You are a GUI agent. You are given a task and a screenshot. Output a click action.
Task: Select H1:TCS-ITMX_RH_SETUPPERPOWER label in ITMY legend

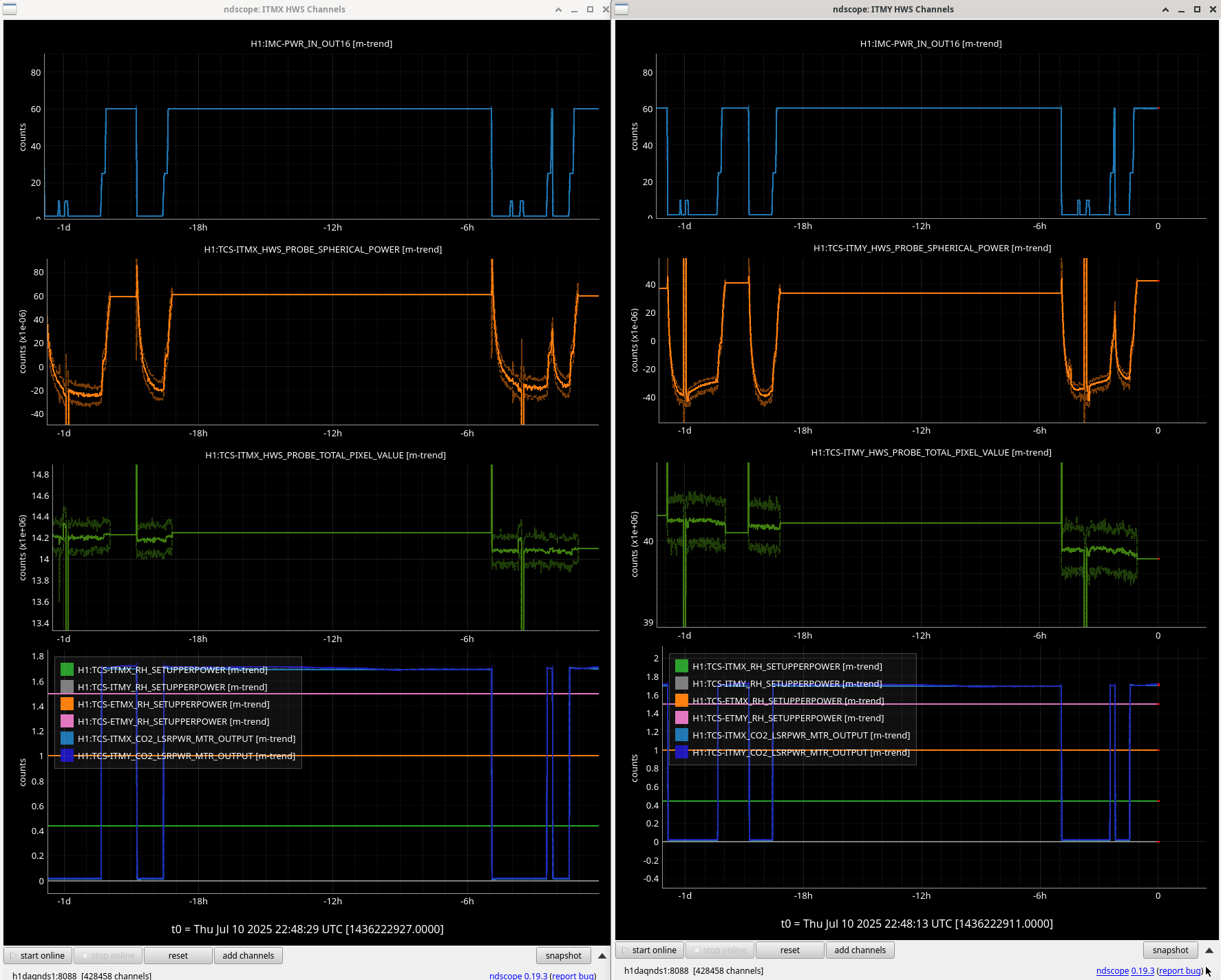[x=787, y=666]
